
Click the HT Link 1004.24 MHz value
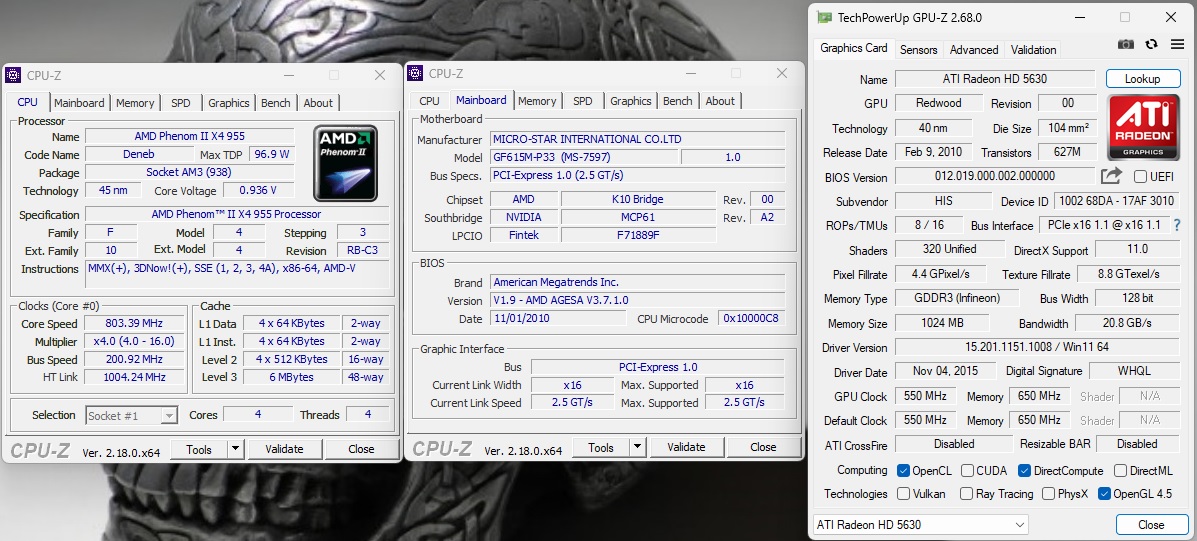coord(134,377)
